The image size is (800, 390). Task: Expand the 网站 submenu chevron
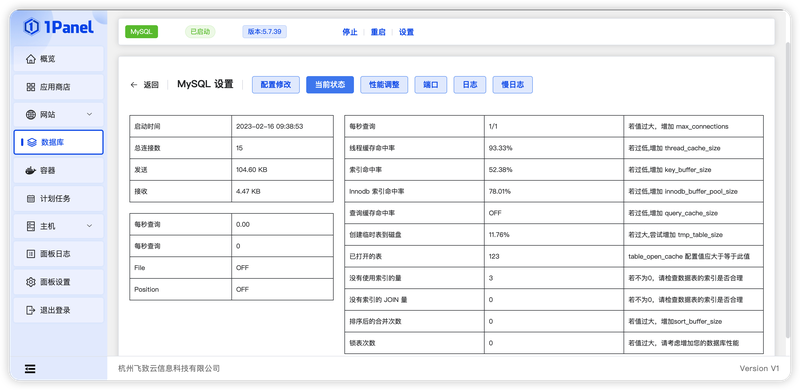tap(89, 114)
